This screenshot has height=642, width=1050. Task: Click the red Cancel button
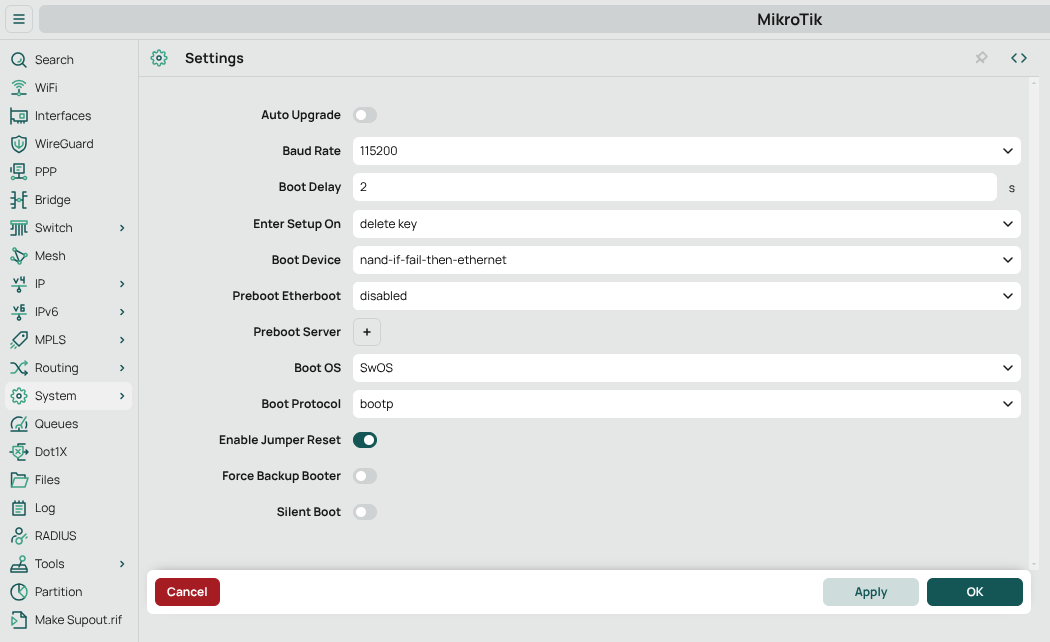pos(187,592)
